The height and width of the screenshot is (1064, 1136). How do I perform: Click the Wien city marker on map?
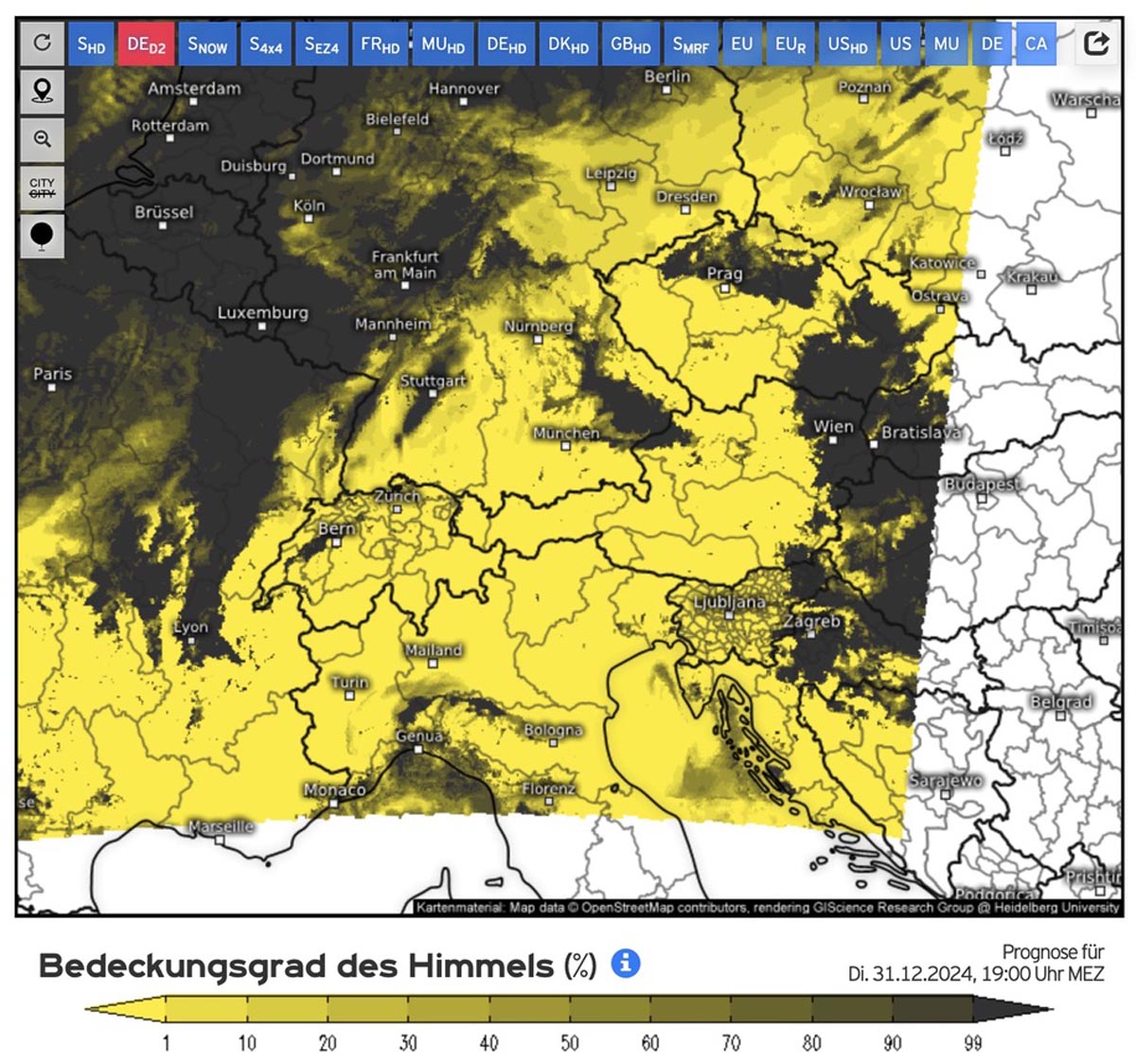pyautogui.click(x=833, y=440)
